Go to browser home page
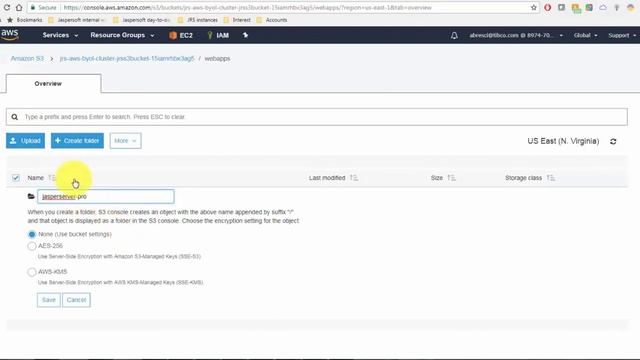This screenshot has height=360, width=640. (x=19, y=7)
